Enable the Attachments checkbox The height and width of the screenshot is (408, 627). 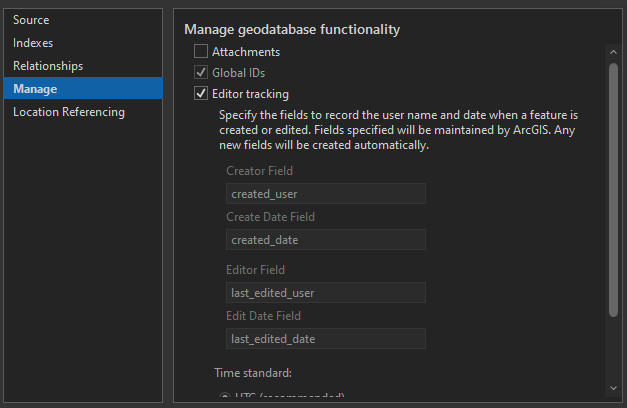pos(201,51)
